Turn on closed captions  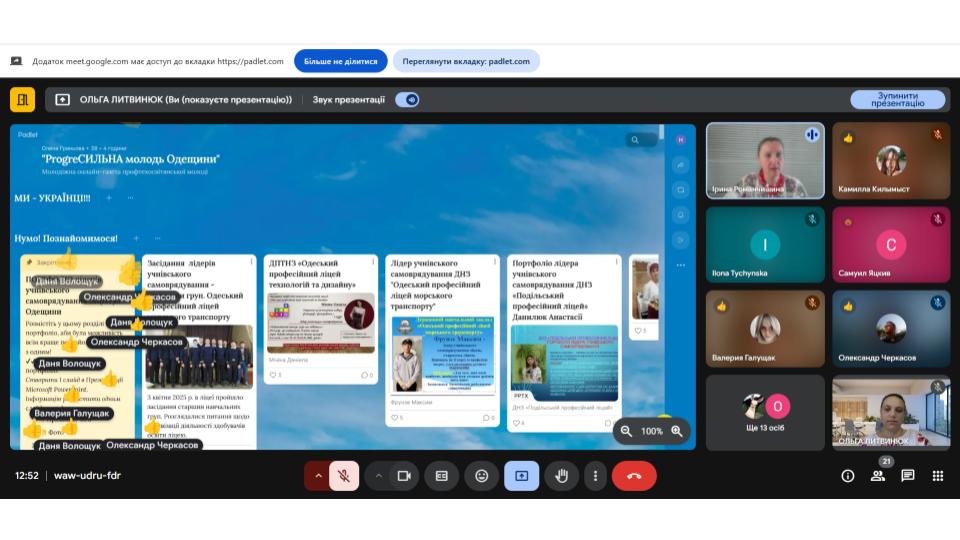click(441, 476)
